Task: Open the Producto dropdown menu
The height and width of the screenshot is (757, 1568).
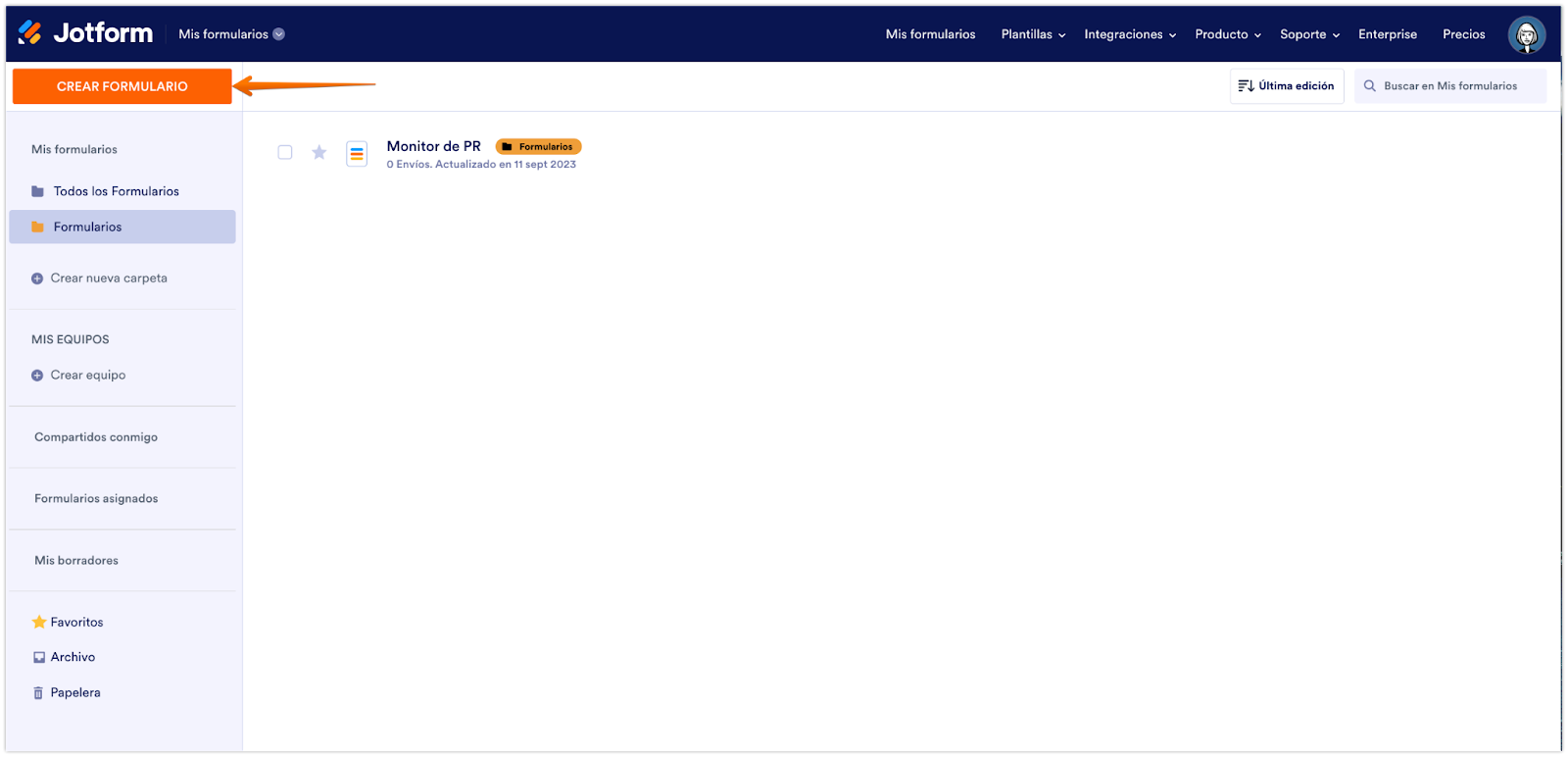Action: point(1228,34)
